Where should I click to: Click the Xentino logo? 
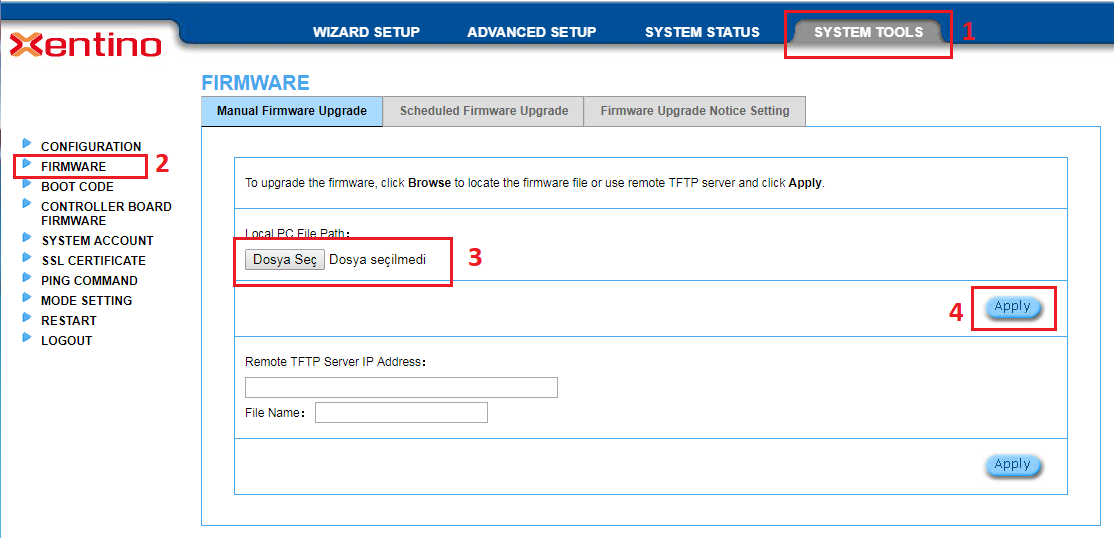[85, 45]
